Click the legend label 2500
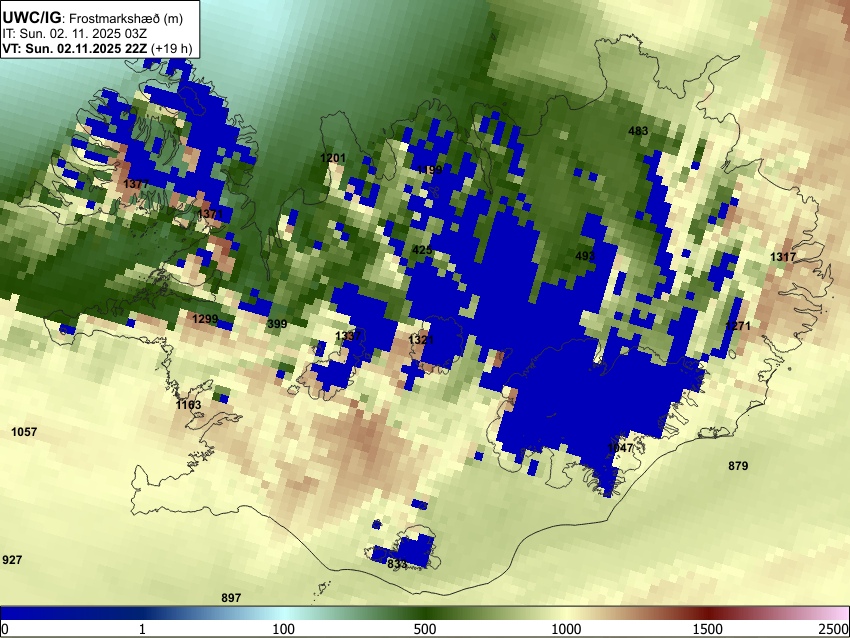Viewport: 850px width, 638px height. (835, 629)
